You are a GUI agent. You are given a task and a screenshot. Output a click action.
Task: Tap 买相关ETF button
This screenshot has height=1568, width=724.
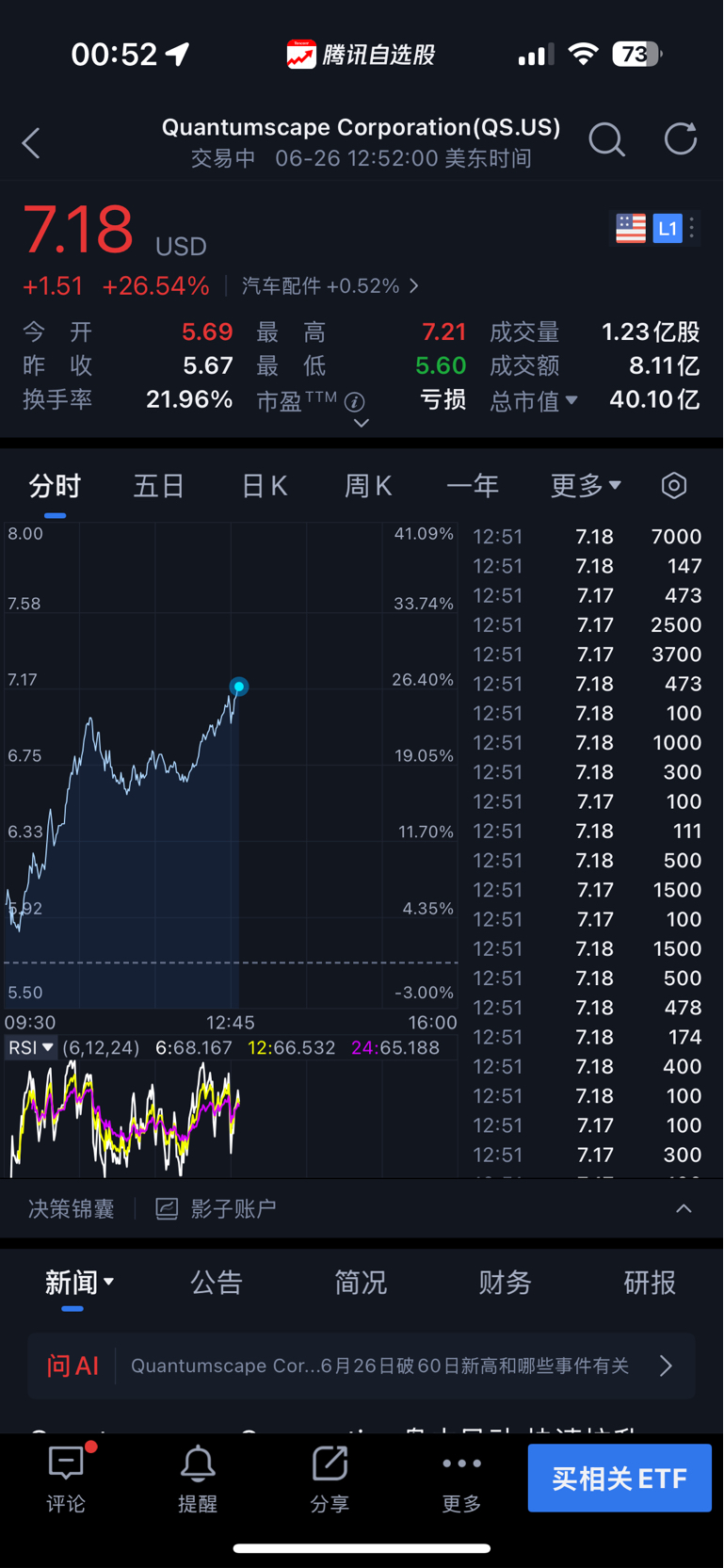(x=619, y=1479)
